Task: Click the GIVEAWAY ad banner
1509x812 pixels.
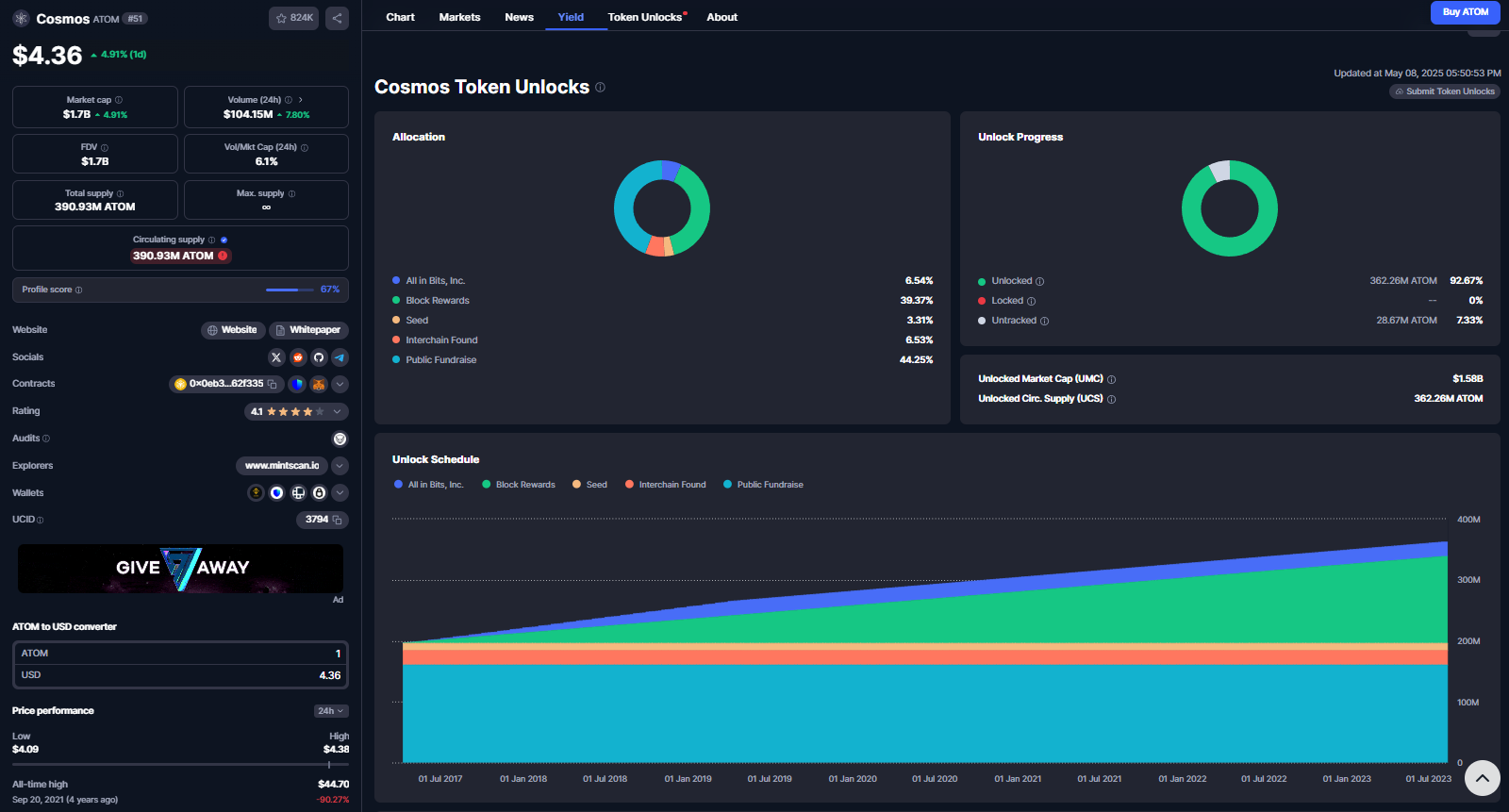Action: click(180, 569)
